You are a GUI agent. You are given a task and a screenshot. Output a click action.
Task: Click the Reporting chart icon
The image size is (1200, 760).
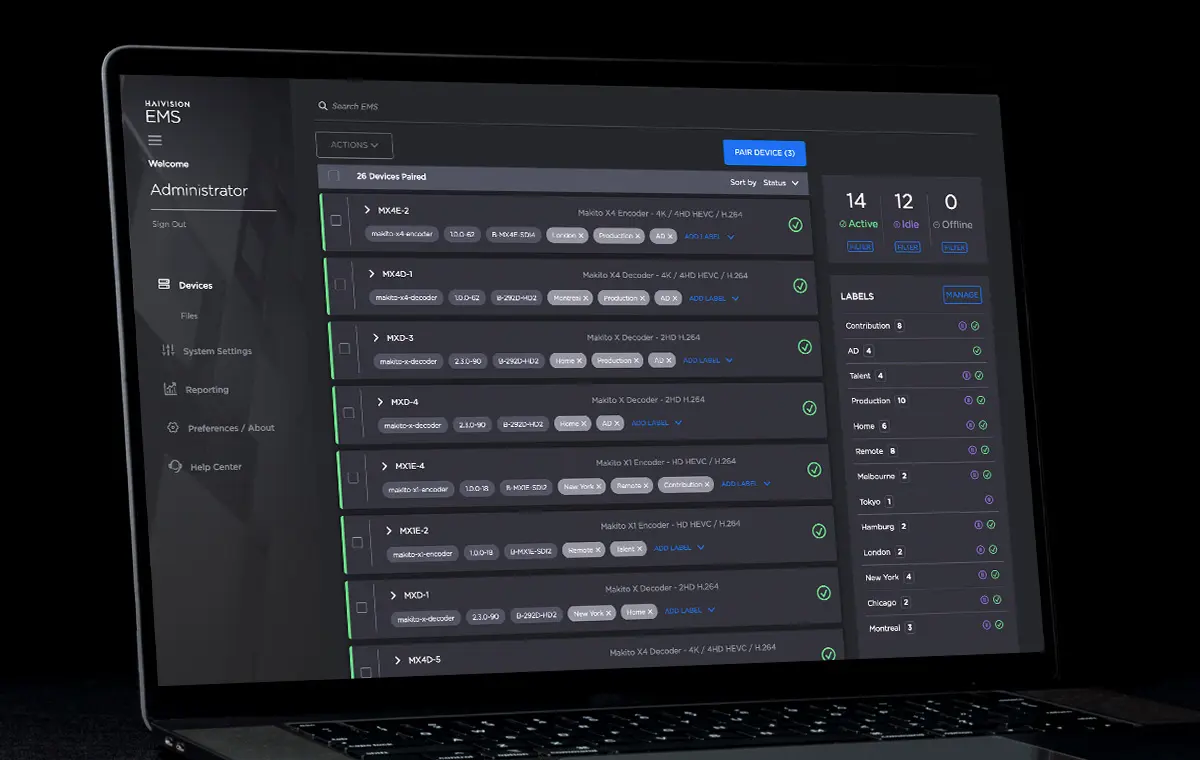[170, 389]
